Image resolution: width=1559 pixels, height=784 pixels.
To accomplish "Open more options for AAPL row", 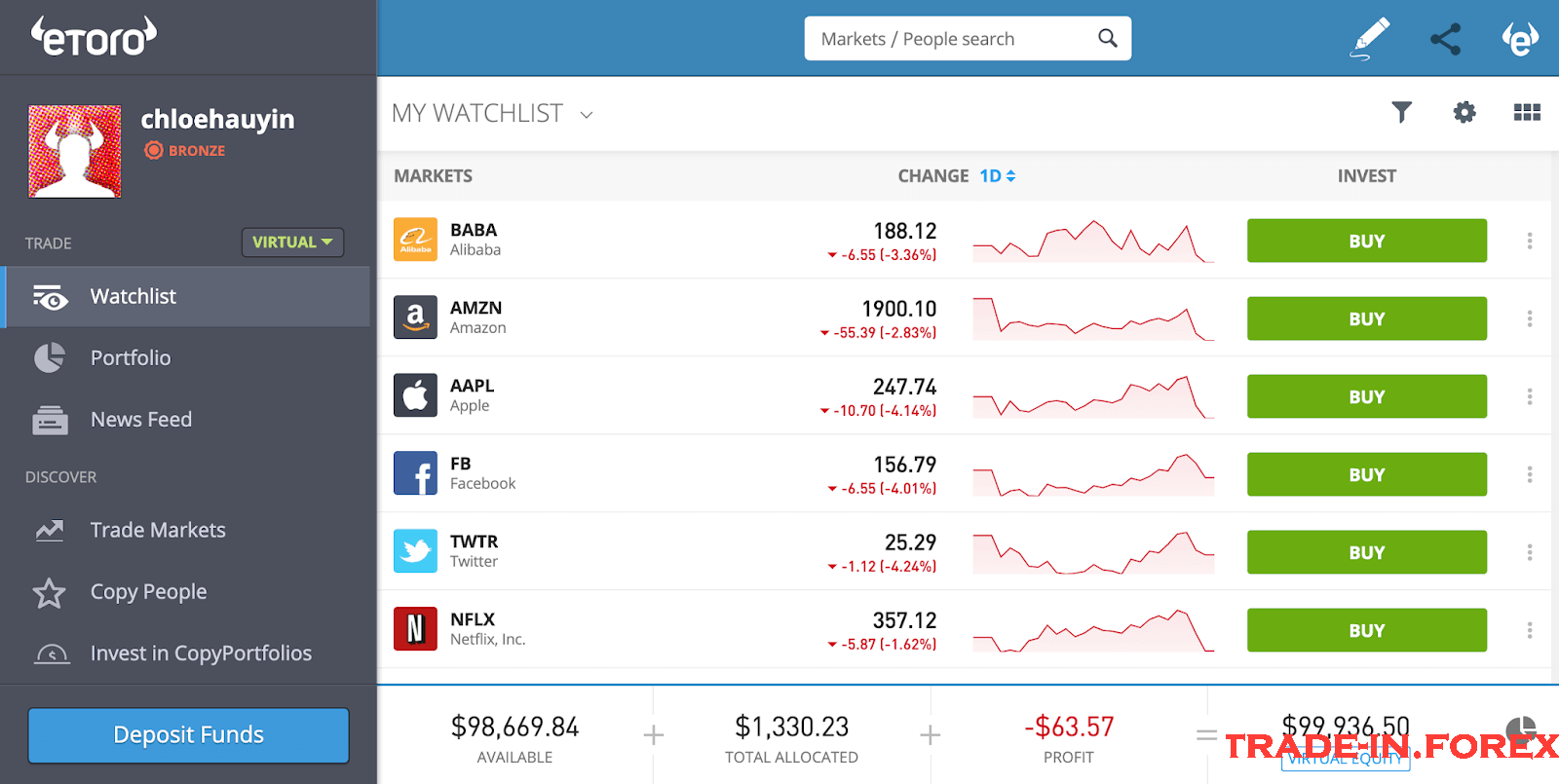I will coord(1530,396).
